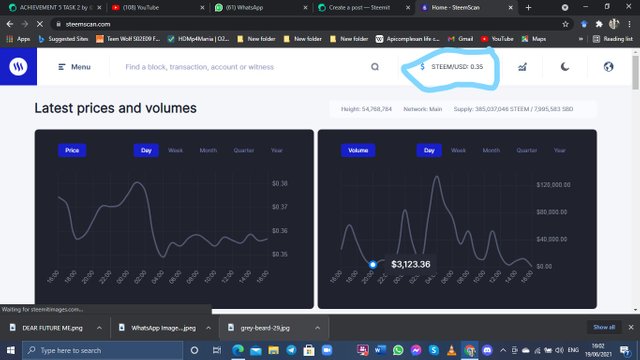Open the Maps bookmark

click(534, 39)
